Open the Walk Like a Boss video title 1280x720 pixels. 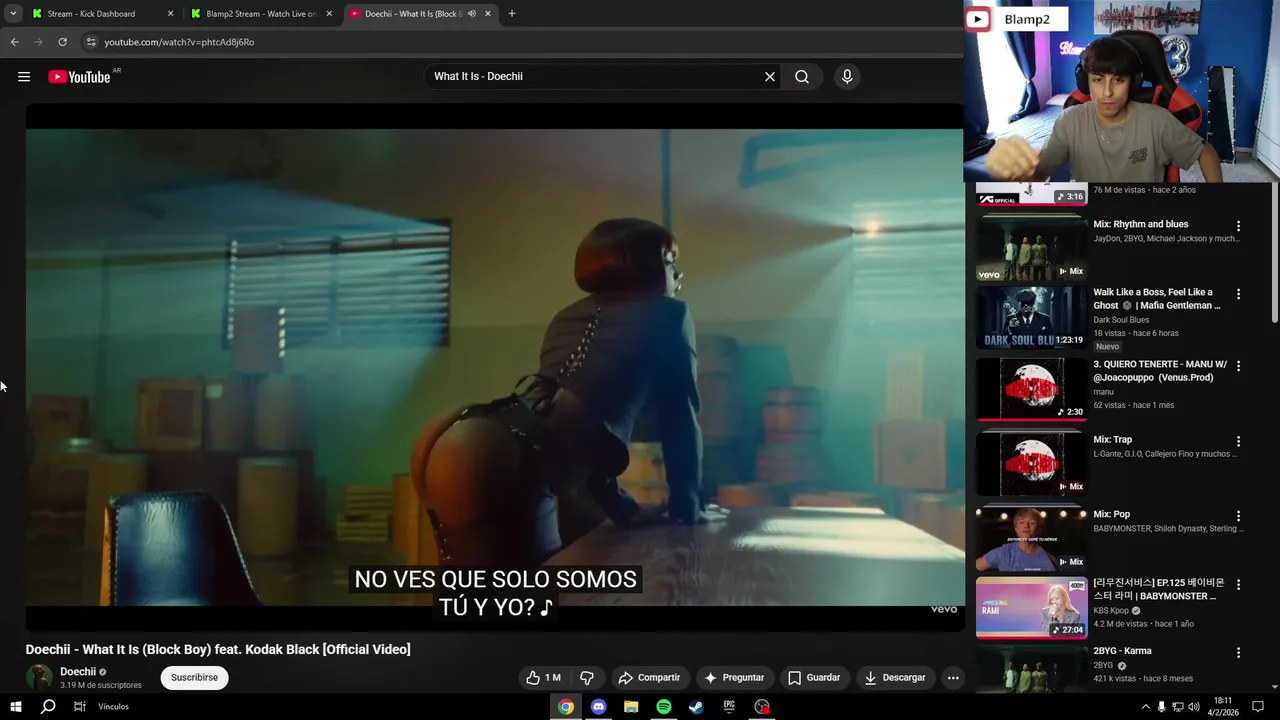coord(1158,299)
